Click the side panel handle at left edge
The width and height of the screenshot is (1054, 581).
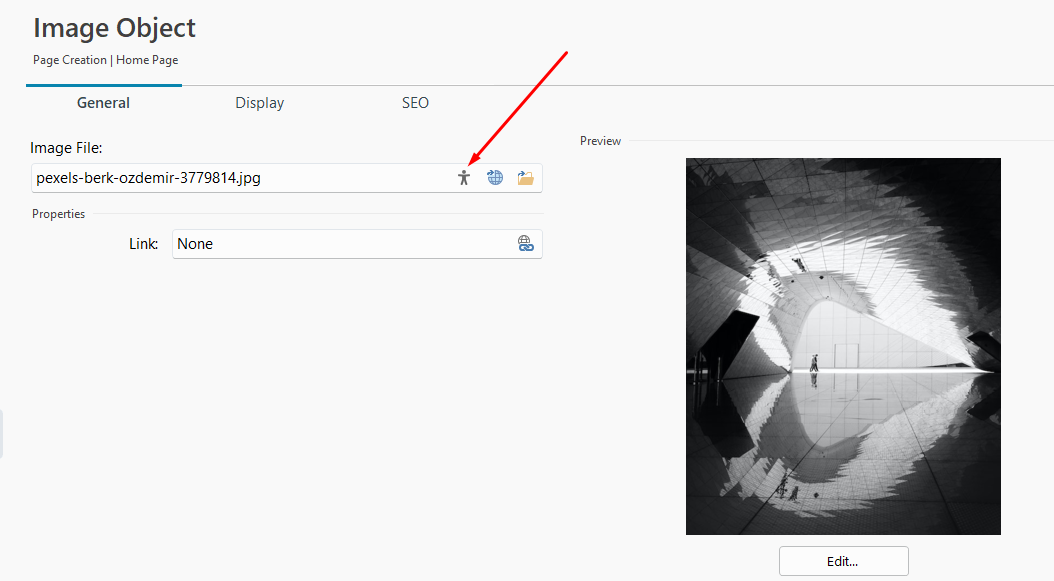click(1, 434)
